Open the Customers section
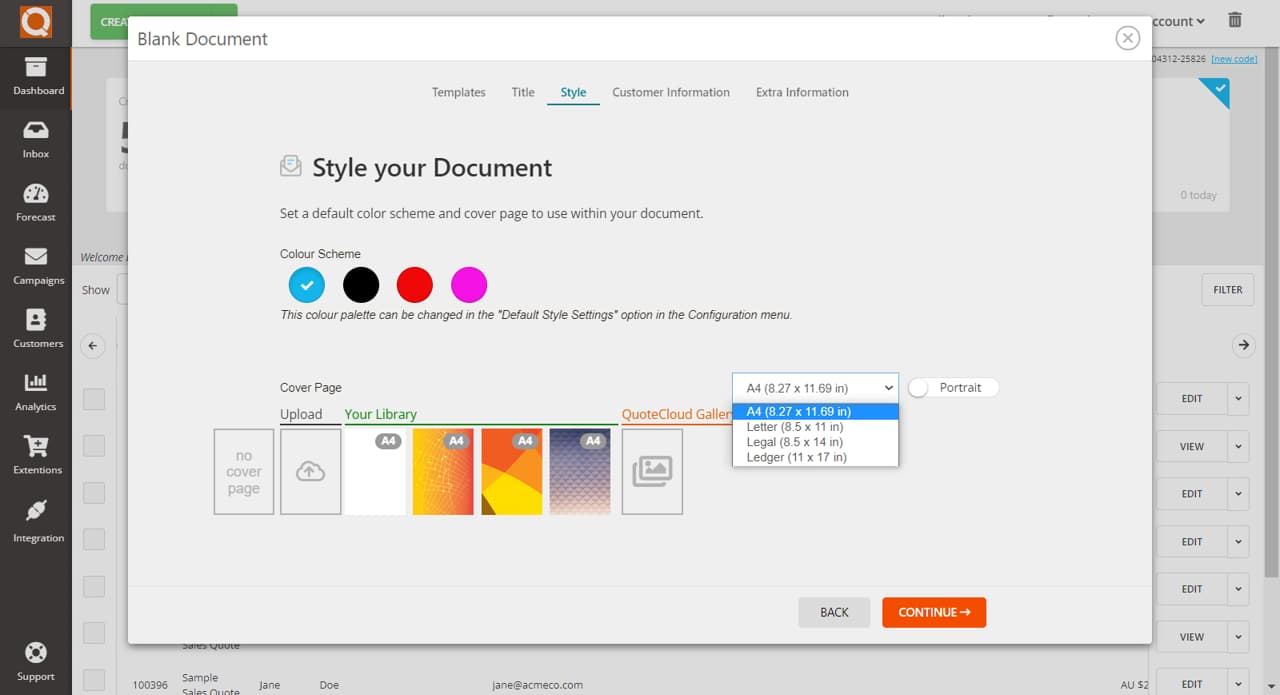Image resolution: width=1280 pixels, height=695 pixels. 36,330
